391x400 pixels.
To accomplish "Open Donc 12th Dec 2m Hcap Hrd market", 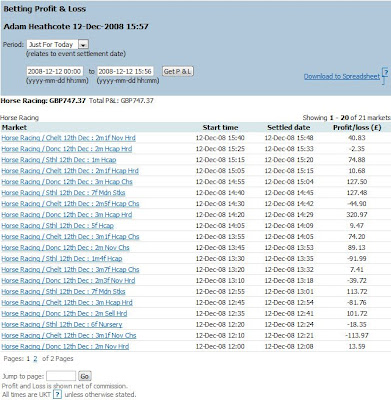I will pos(67,149).
